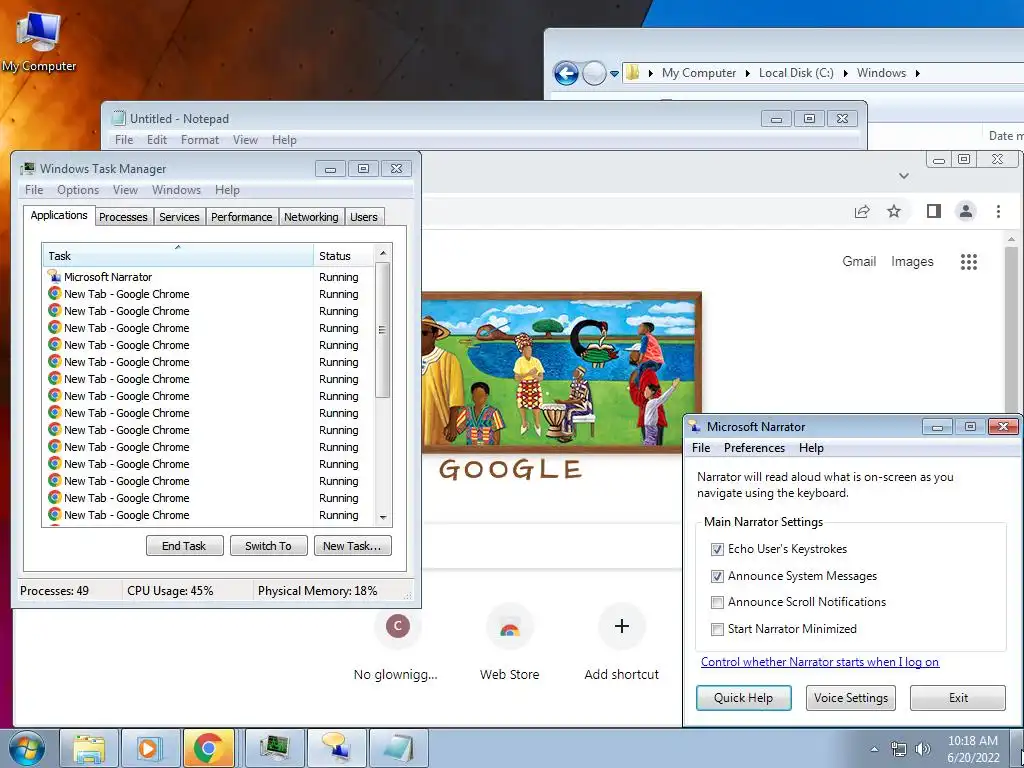Switch to the Networking tab
The height and width of the screenshot is (768, 1024).
[x=311, y=217]
